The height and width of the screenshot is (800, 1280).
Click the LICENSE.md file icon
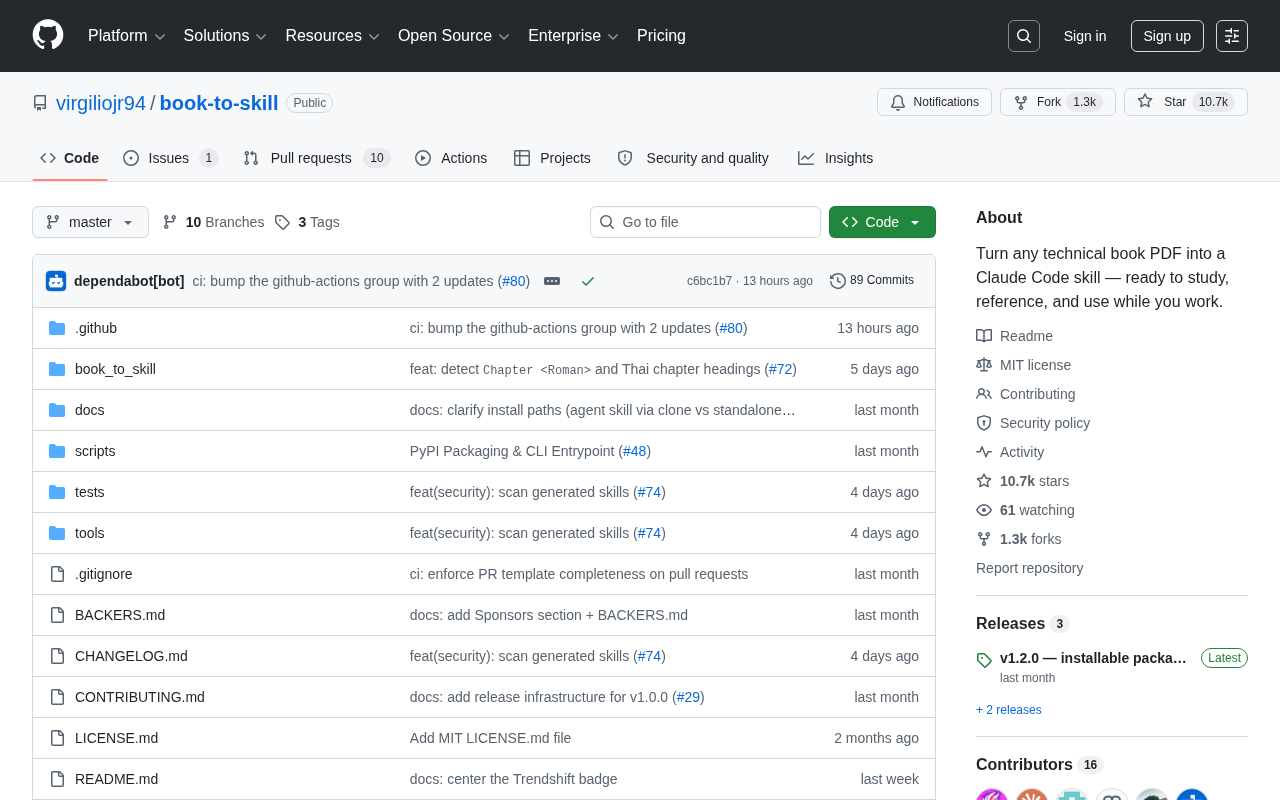coord(57,738)
